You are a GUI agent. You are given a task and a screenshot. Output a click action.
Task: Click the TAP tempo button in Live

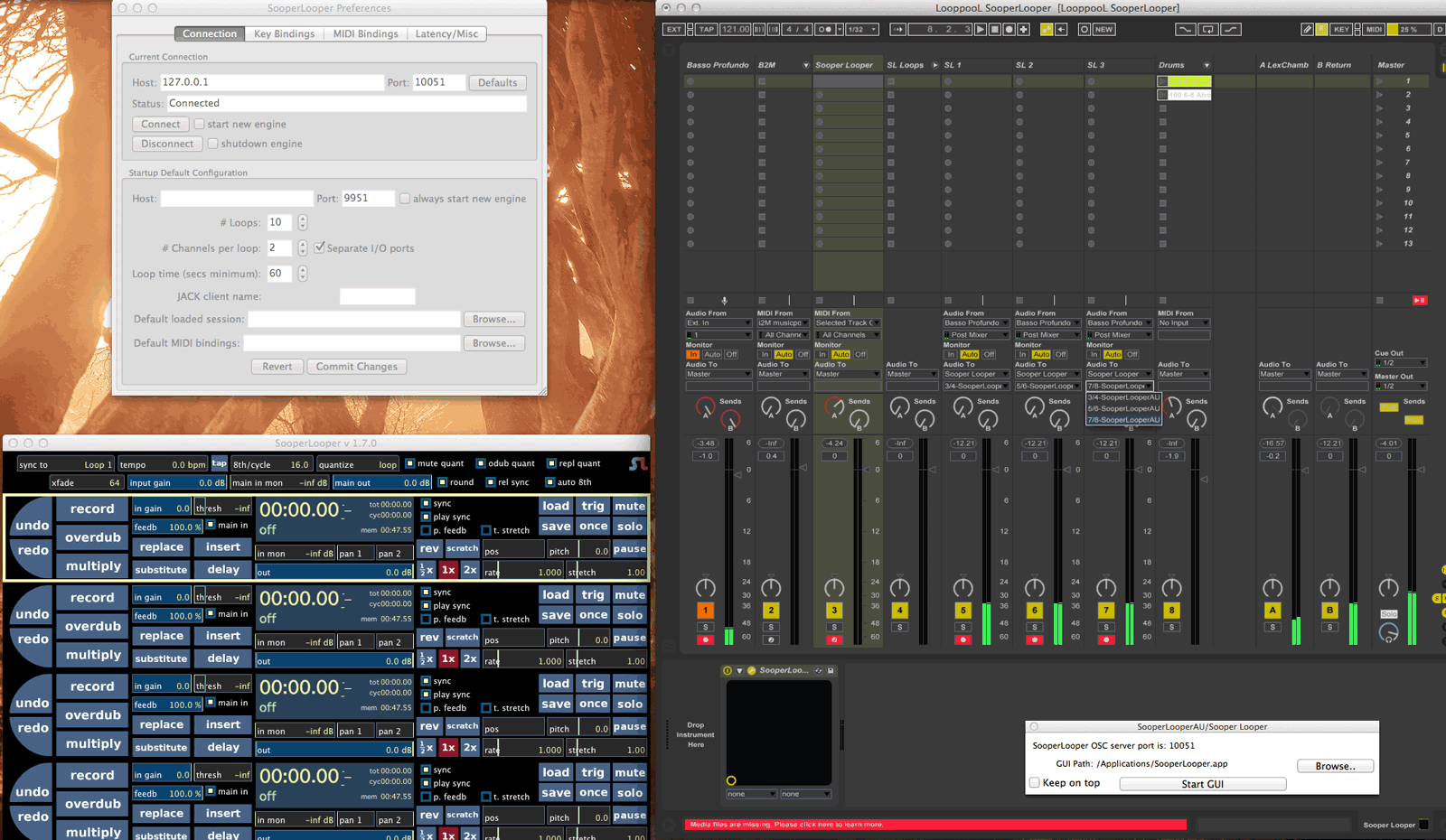(707, 29)
